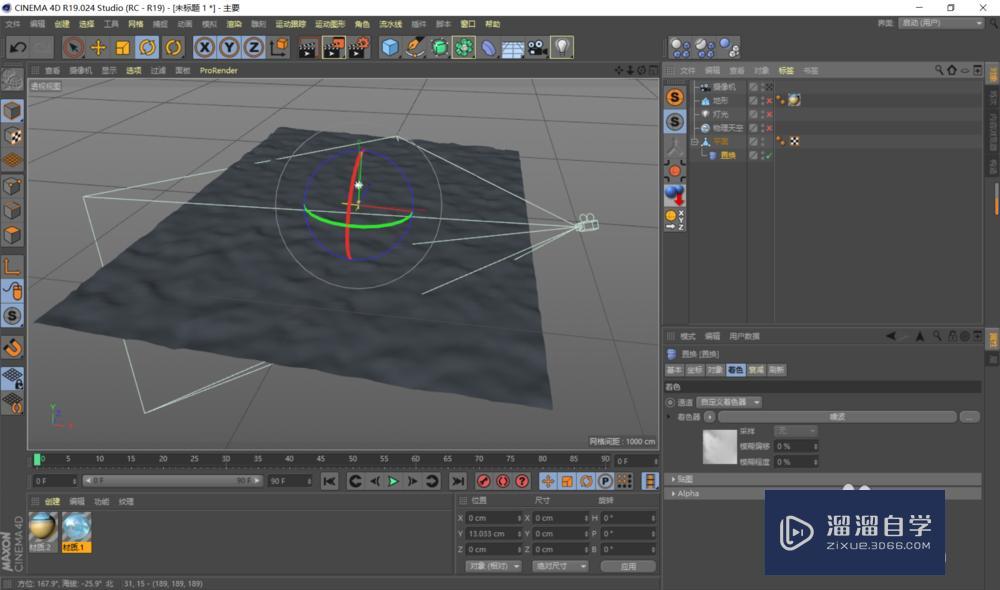1000x590 pixels.
Task: Open the search magnifier in Object Manager
Action: [x=939, y=70]
